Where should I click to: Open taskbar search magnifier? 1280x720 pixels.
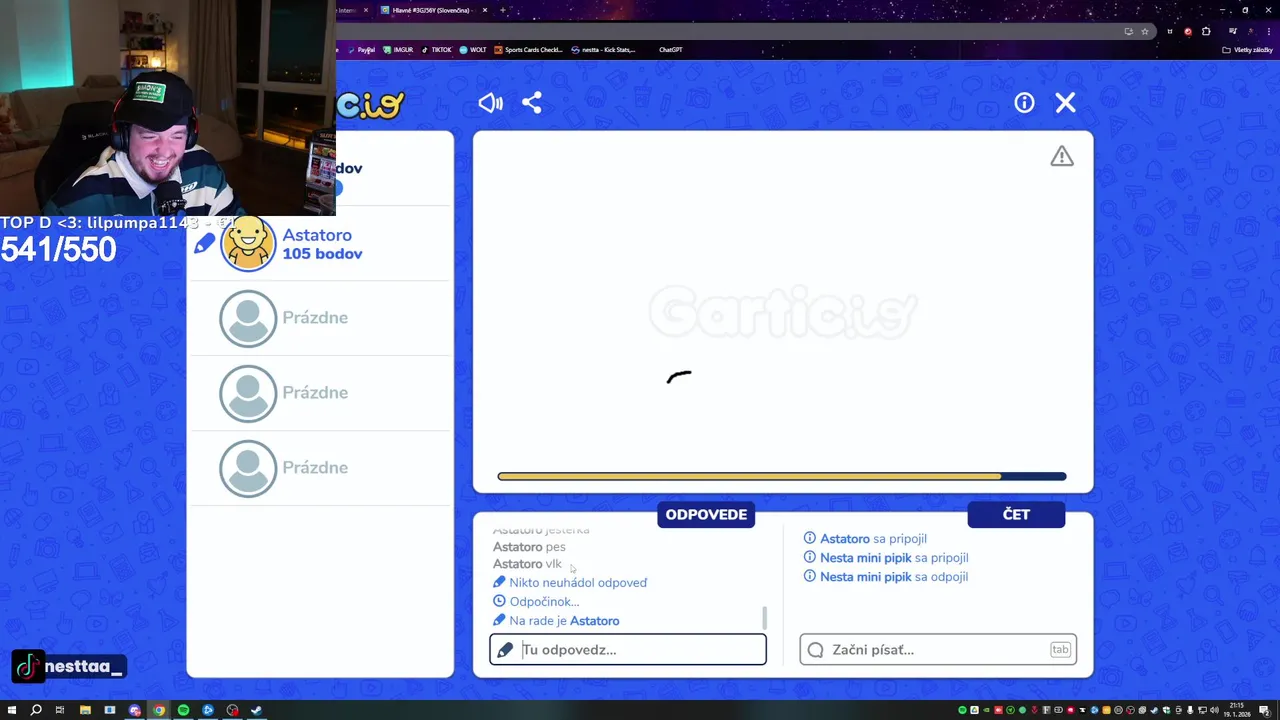[36, 710]
